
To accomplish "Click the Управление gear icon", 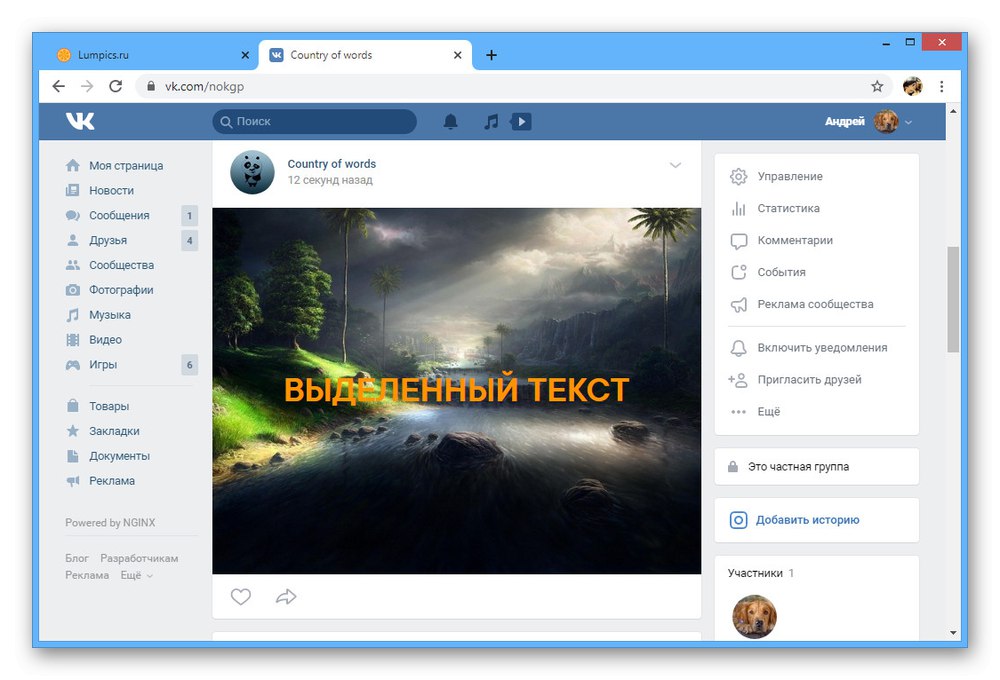I will pyautogui.click(x=739, y=177).
